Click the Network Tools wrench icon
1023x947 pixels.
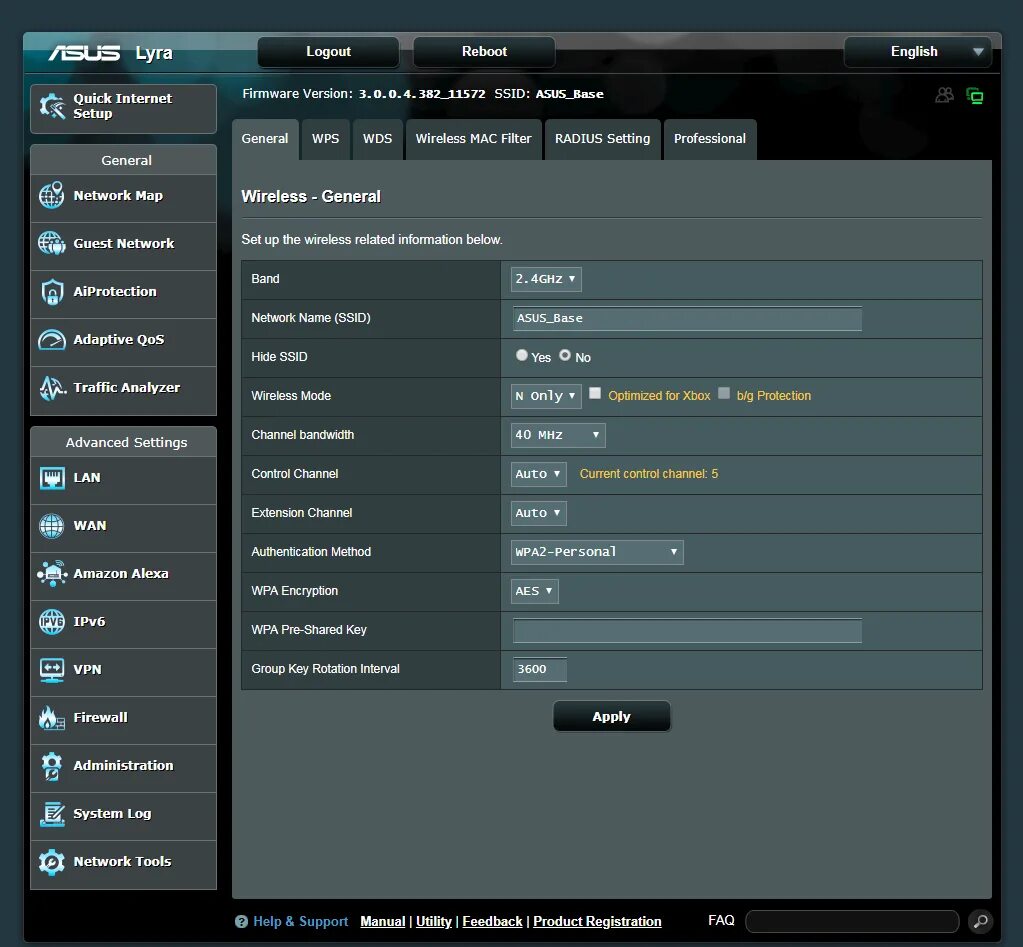52,862
